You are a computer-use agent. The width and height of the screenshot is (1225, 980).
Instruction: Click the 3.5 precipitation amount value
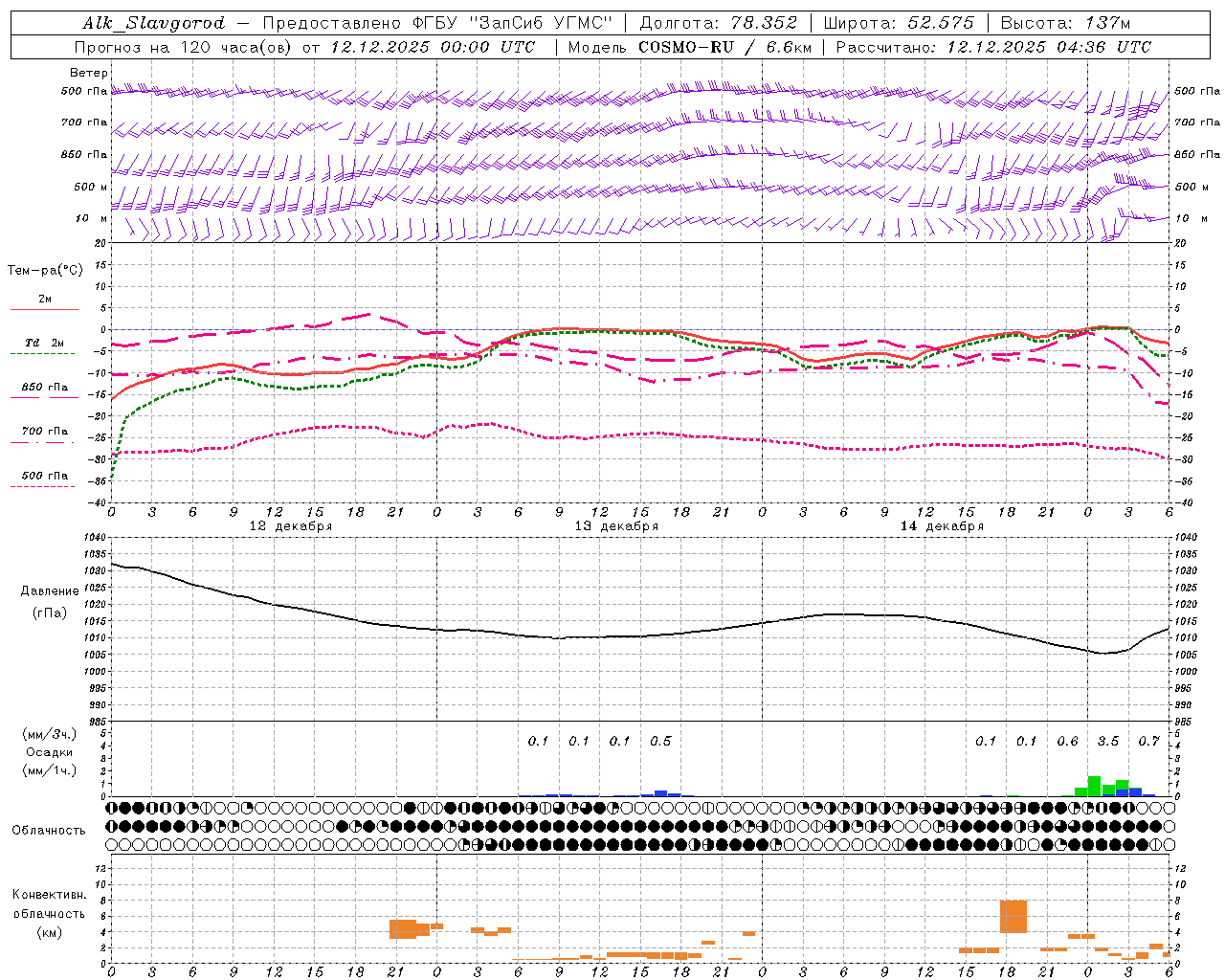pyautogui.click(x=1108, y=741)
